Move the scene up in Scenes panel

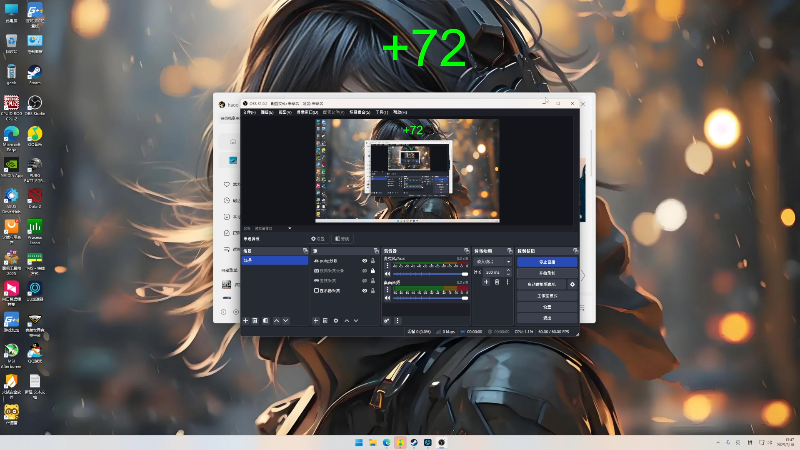[x=276, y=320]
